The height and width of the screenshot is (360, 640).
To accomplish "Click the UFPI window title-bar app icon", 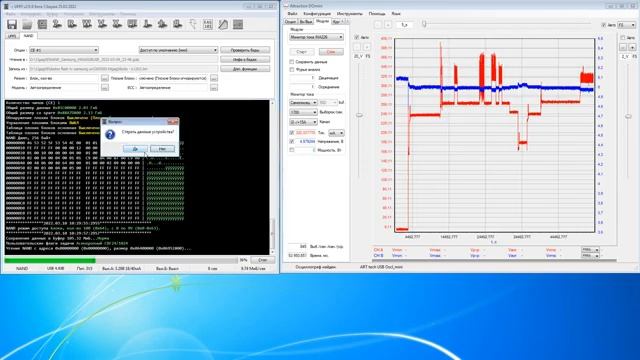I will click(6, 7).
